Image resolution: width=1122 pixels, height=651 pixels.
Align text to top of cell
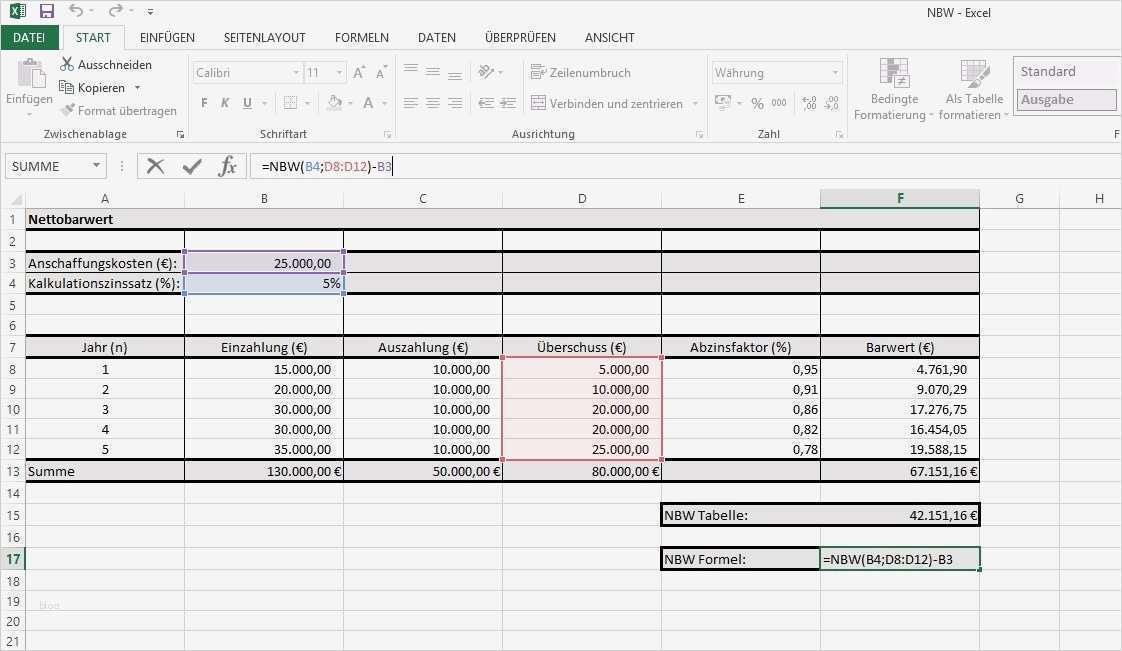411,70
